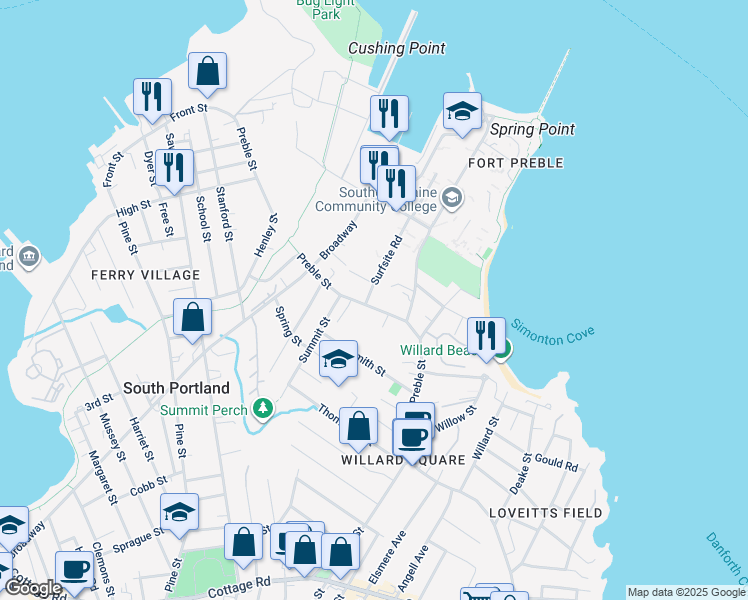Click the school marker on Summit St
The width and height of the screenshot is (748, 600).
339,360
